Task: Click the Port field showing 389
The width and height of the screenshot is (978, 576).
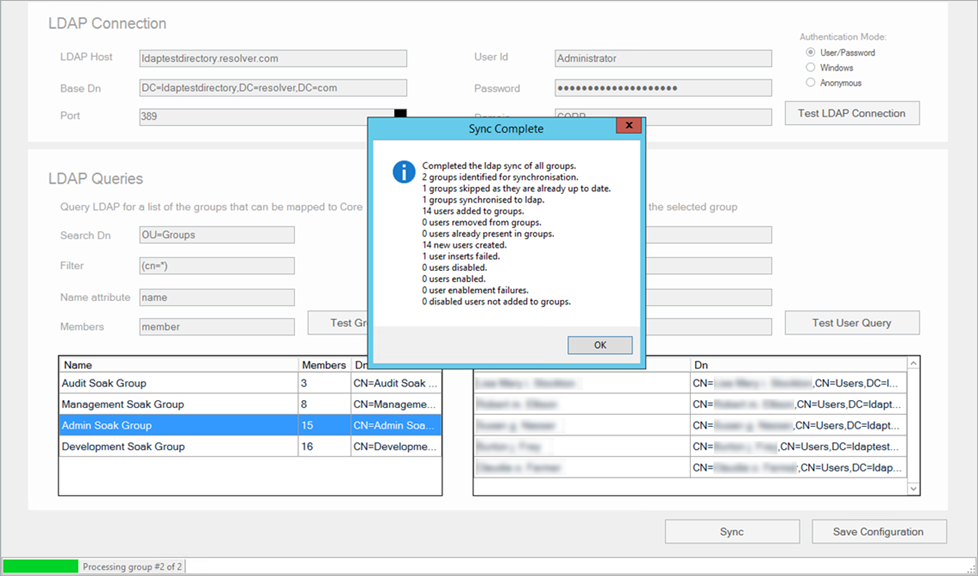Action: [265, 116]
